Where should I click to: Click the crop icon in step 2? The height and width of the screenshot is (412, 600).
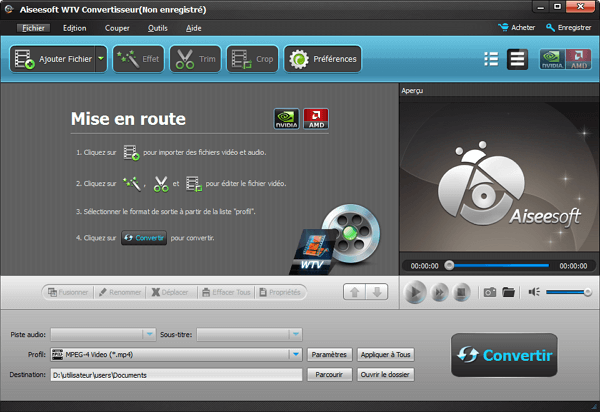[194, 184]
